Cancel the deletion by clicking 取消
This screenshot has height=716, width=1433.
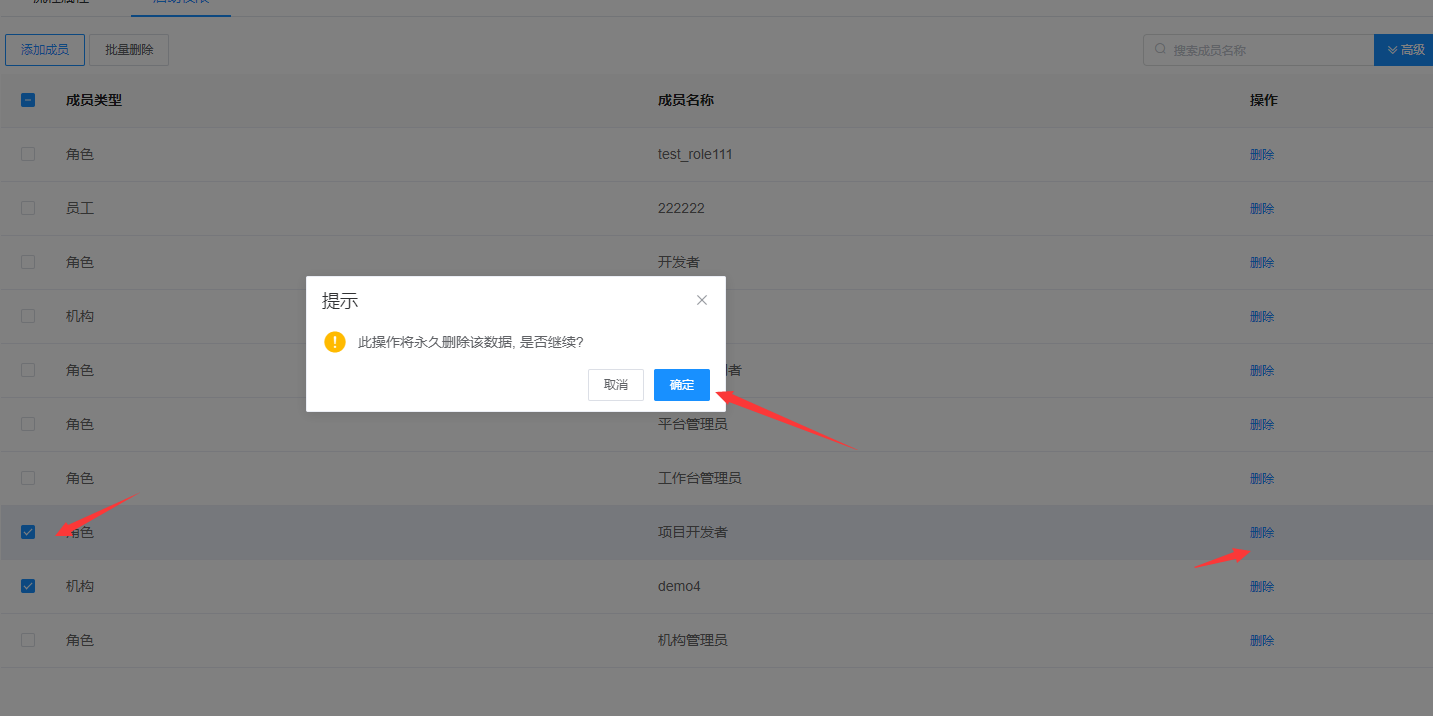[x=615, y=384]
